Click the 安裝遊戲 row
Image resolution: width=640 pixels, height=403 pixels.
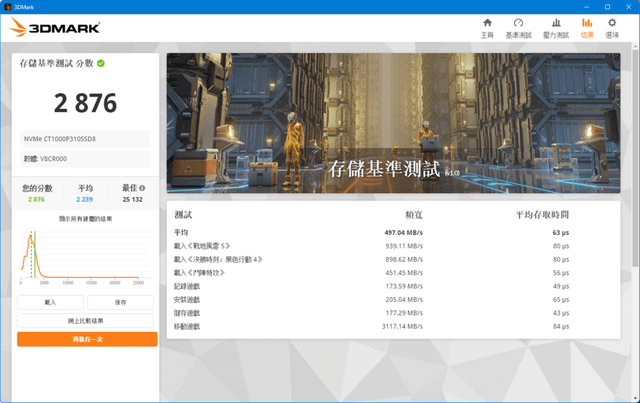371,300
